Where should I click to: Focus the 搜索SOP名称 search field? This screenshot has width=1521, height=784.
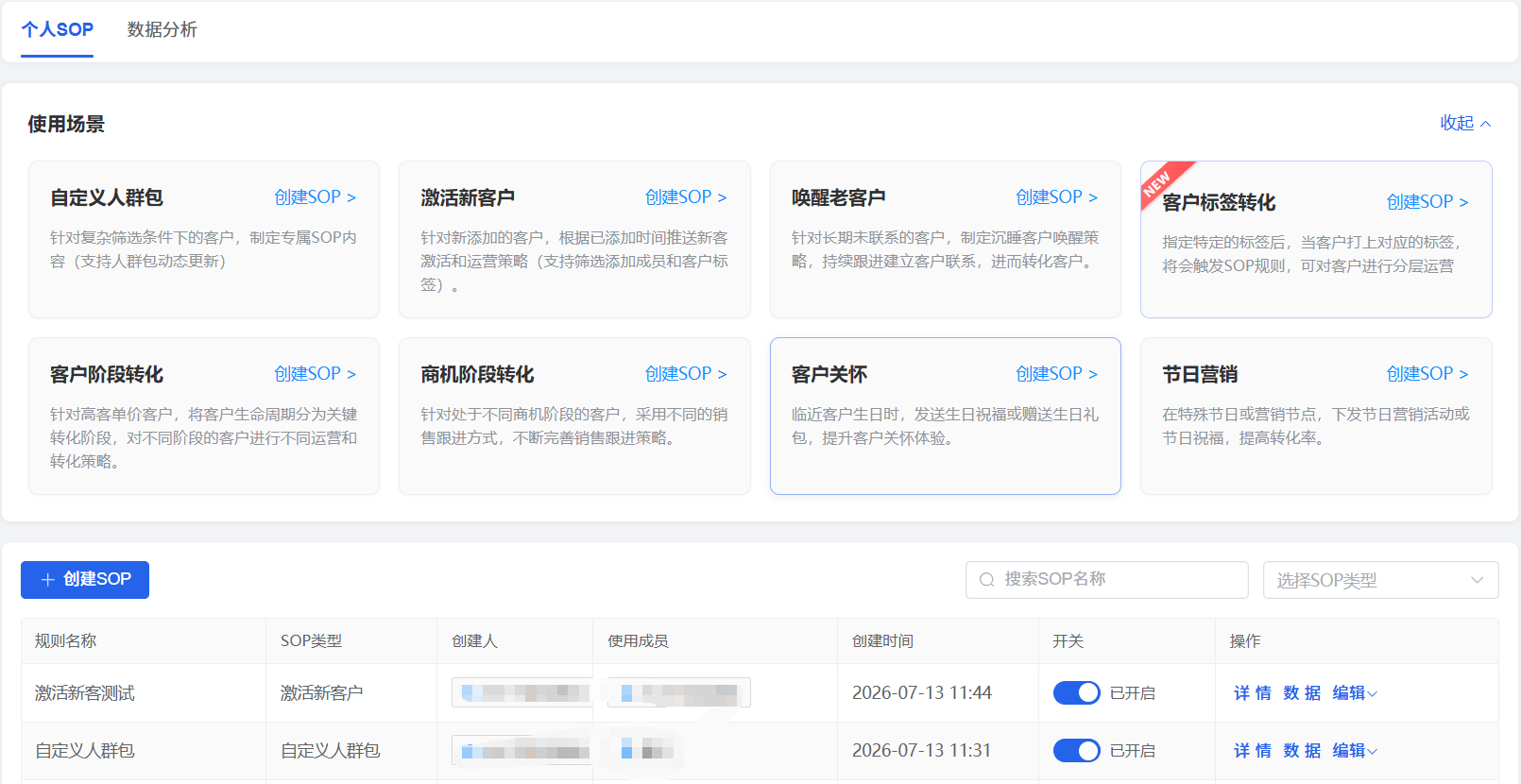(1107, 580)
